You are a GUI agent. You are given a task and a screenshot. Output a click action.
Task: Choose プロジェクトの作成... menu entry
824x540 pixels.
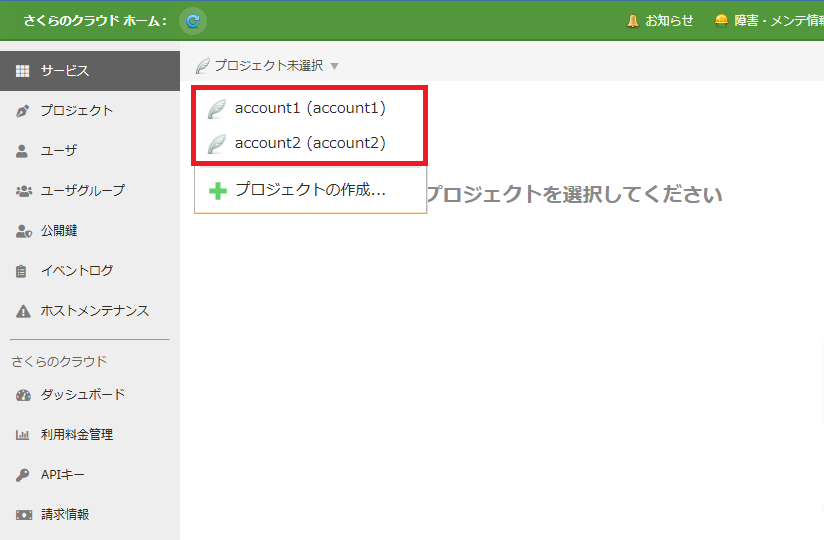point(310,190)
